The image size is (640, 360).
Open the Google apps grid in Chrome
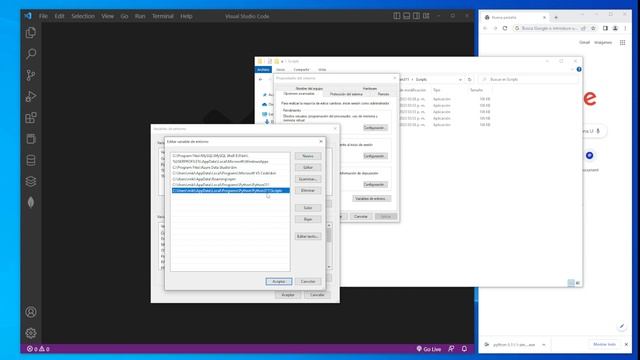pyautogui.click(x=622, y=42)
